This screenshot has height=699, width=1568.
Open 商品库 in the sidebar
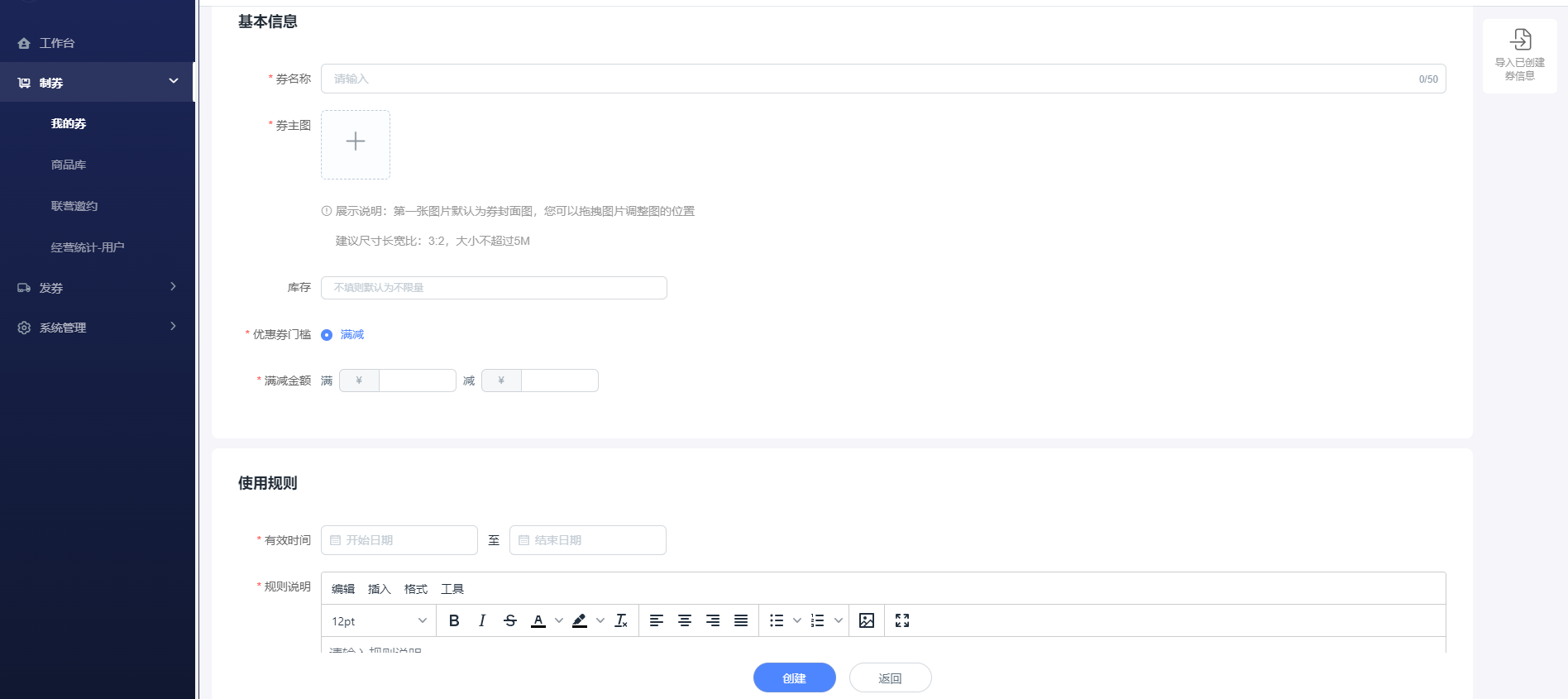pyautogui.click(x=69, y=165)
